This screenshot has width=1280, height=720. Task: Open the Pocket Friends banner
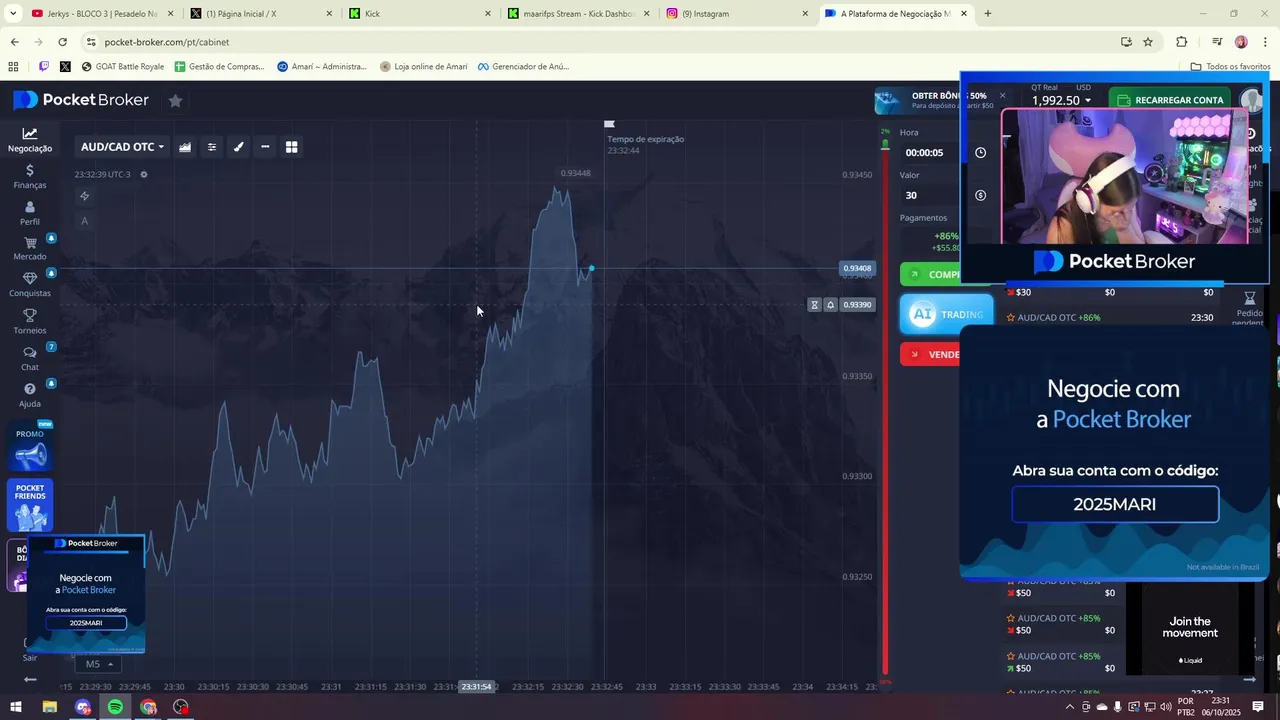click(30, 505)
